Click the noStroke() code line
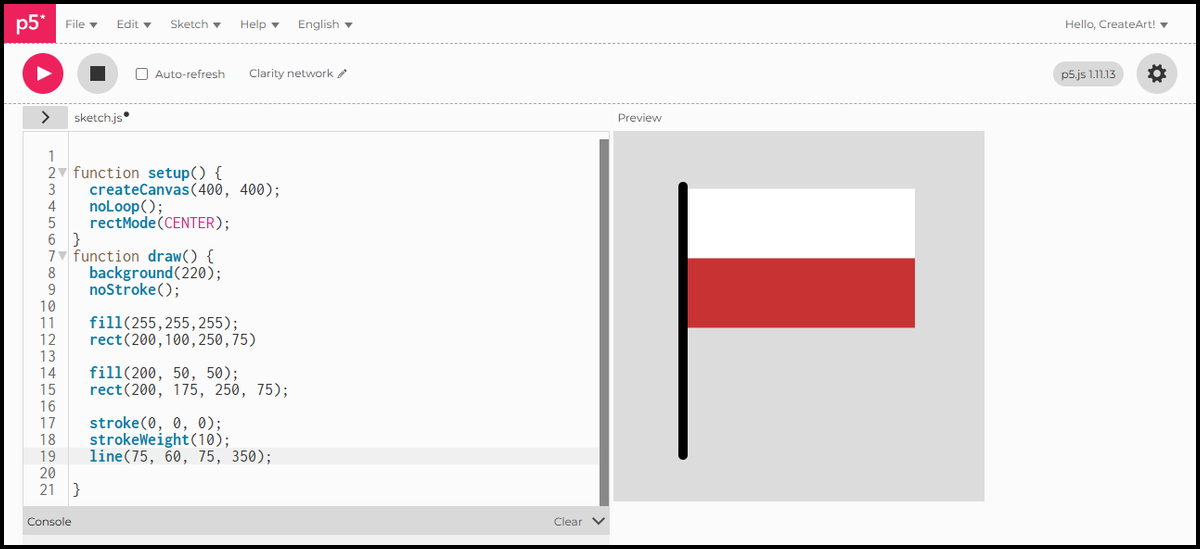 coord(135,290)
